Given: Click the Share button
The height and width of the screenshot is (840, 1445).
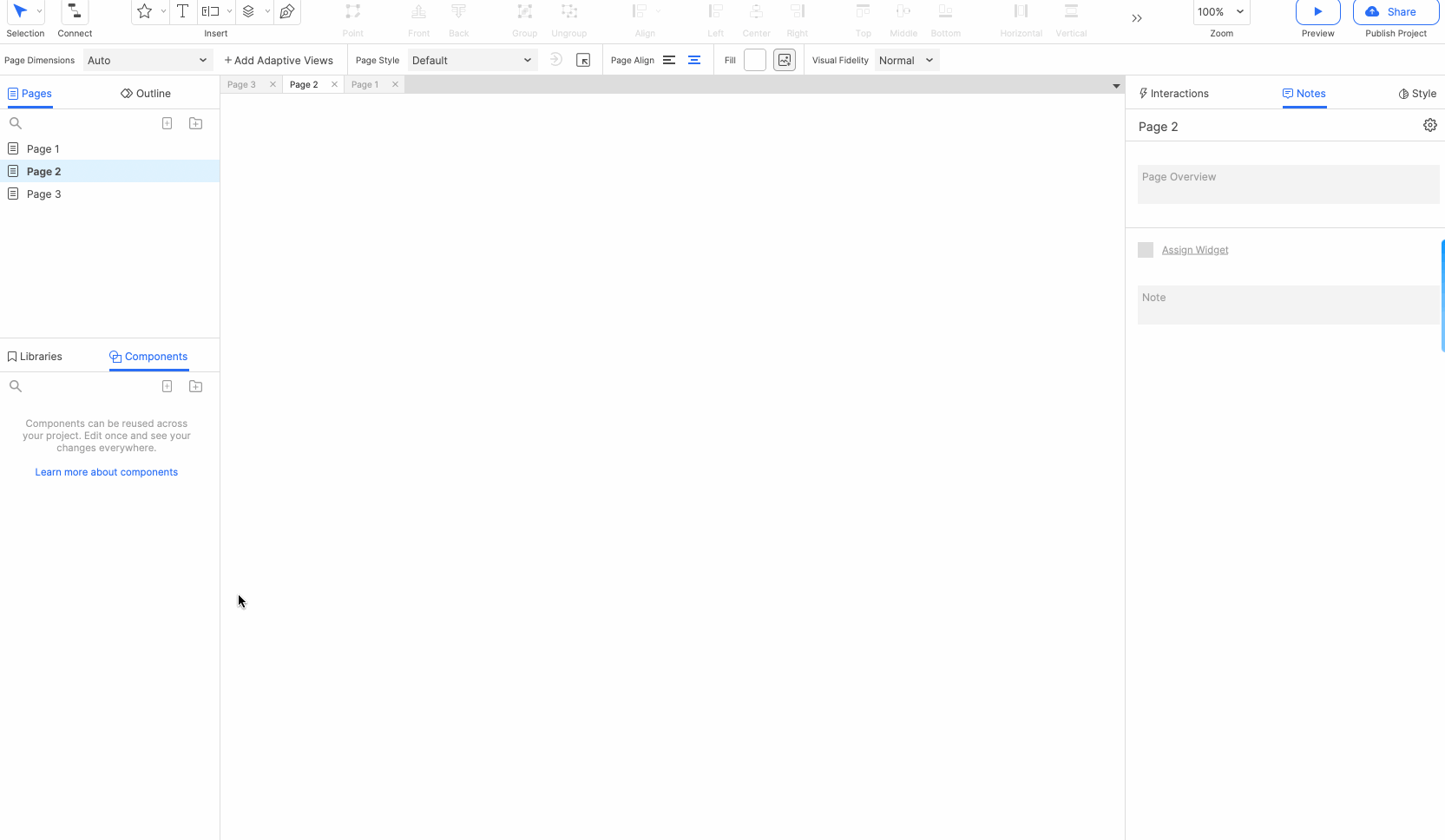Looking at the screenshot, I should [x=1395, y=12].
